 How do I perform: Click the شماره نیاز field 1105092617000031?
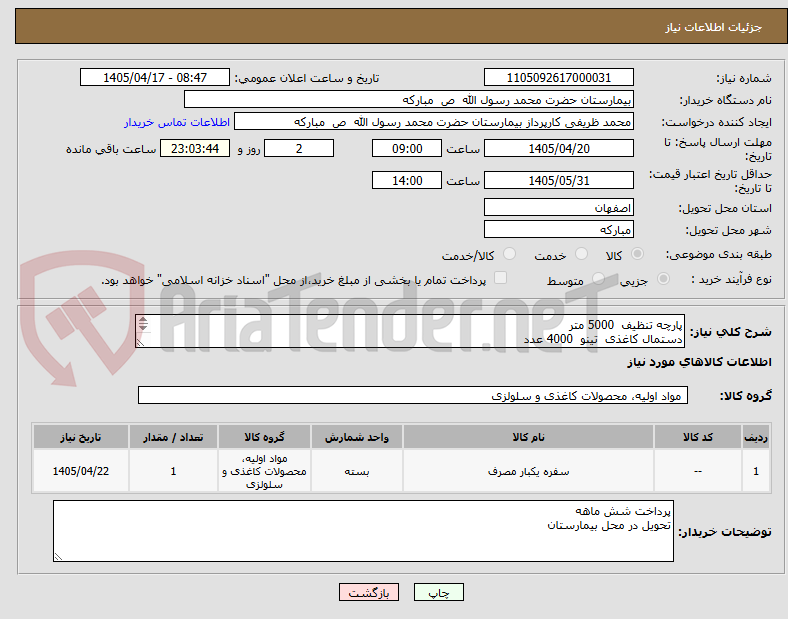coord(558,77)
